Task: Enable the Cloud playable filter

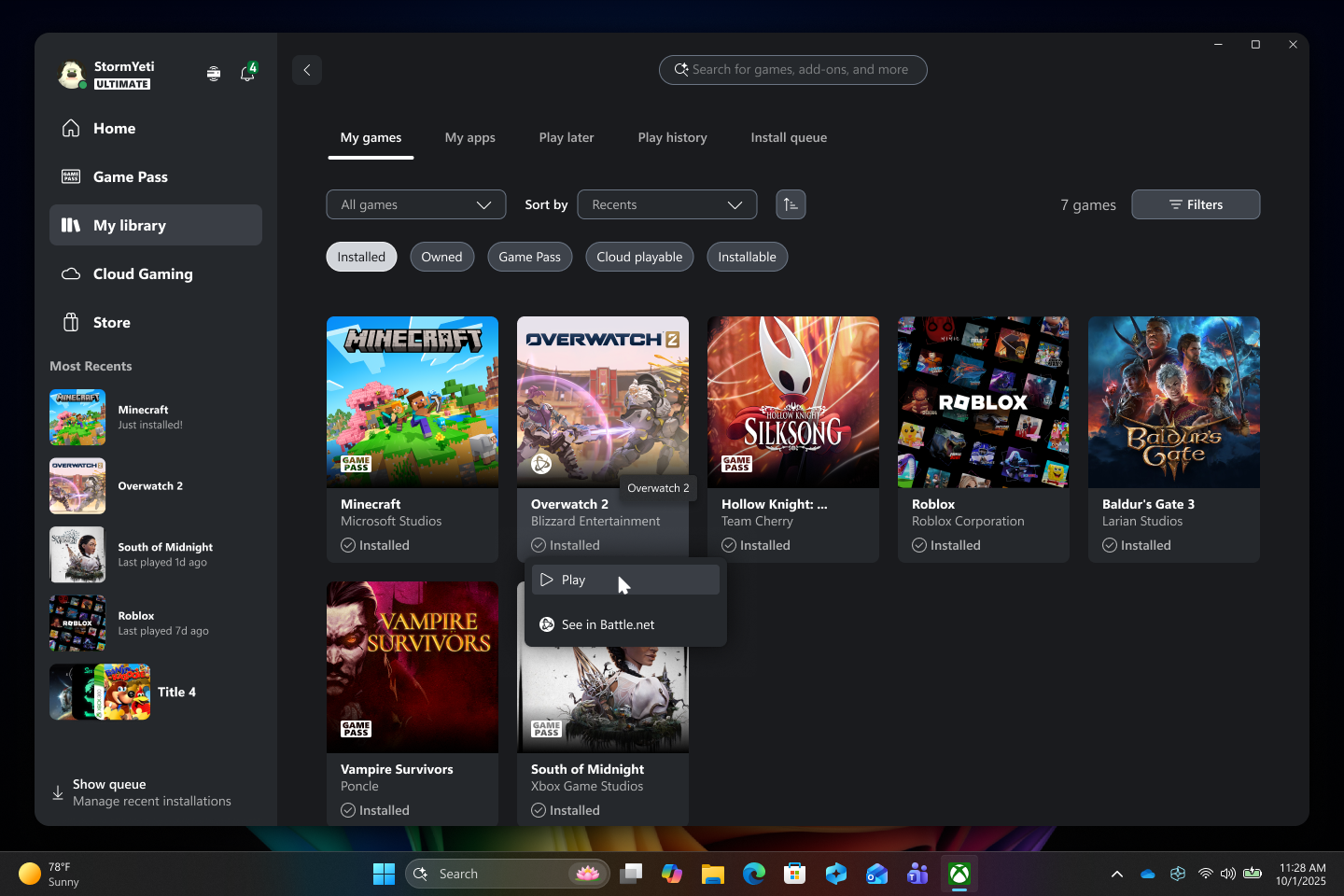Action: point(639,257)
